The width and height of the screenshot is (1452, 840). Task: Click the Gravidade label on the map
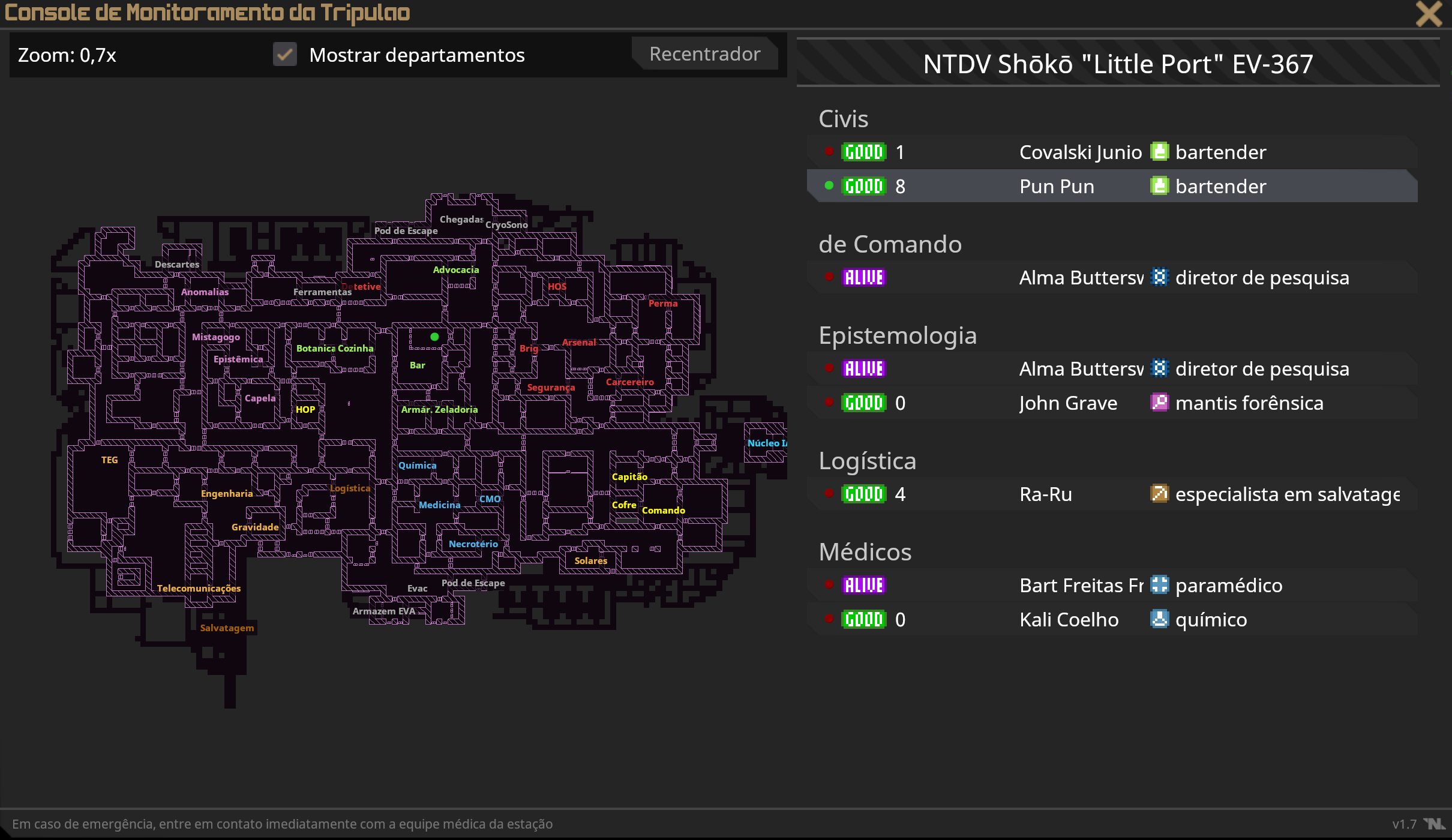point(255,527)
